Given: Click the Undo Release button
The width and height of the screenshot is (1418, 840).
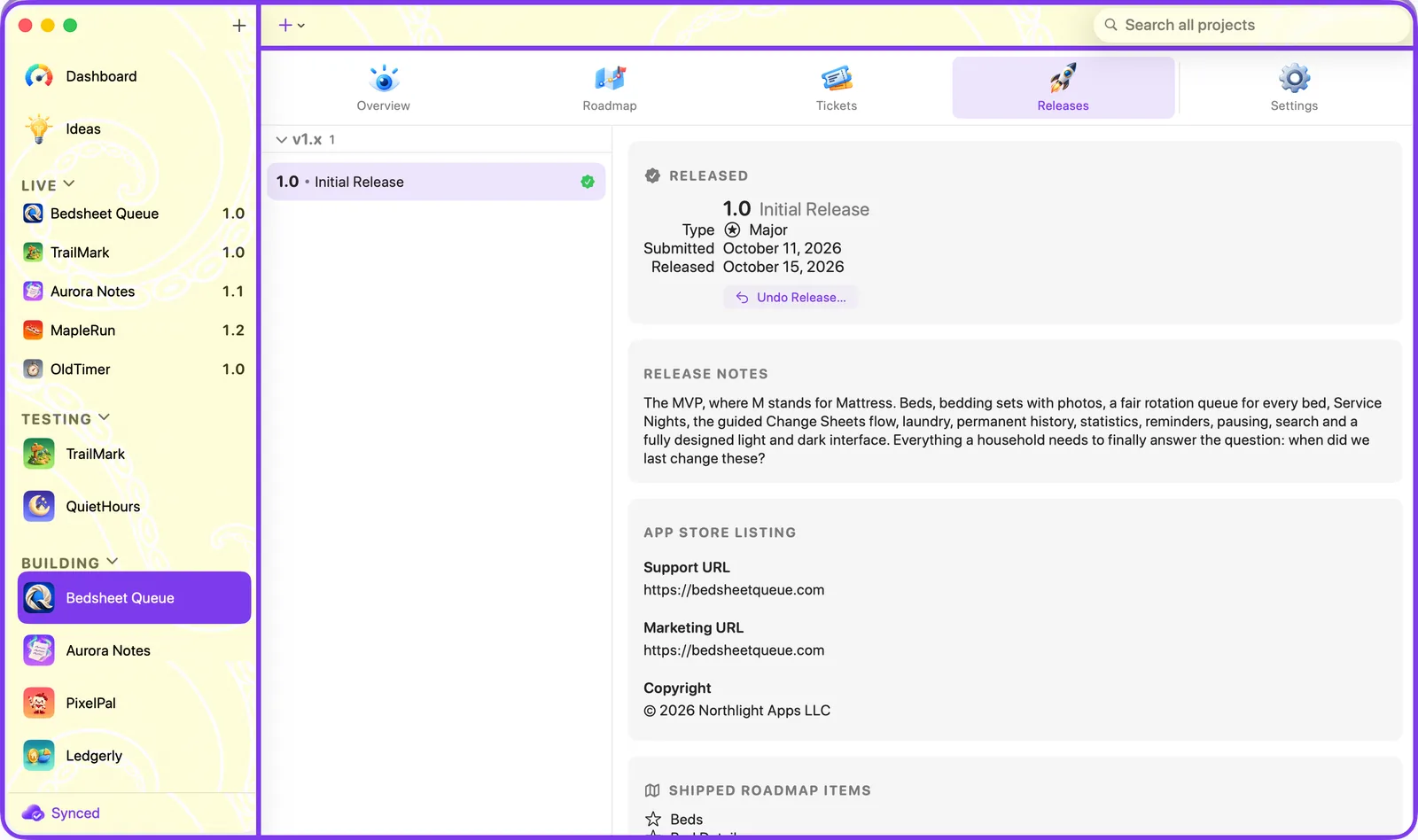Looking at the screenshot, I should click(791, 298).
